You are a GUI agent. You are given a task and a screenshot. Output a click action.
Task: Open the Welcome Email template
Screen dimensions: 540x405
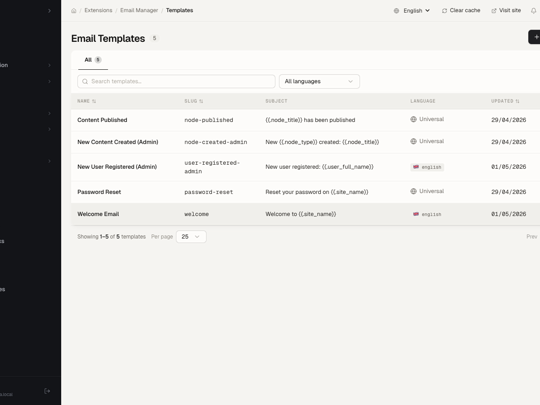[98, 214]
